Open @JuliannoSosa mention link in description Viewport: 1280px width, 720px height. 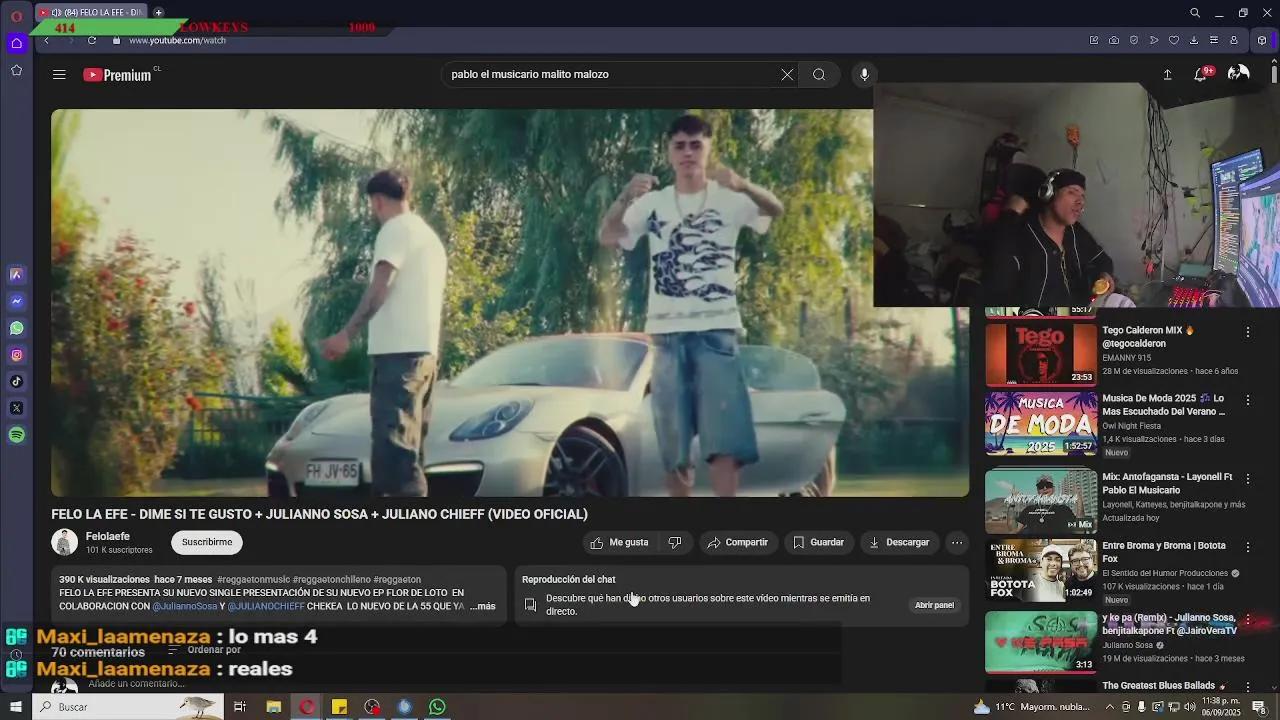[185, 606]
